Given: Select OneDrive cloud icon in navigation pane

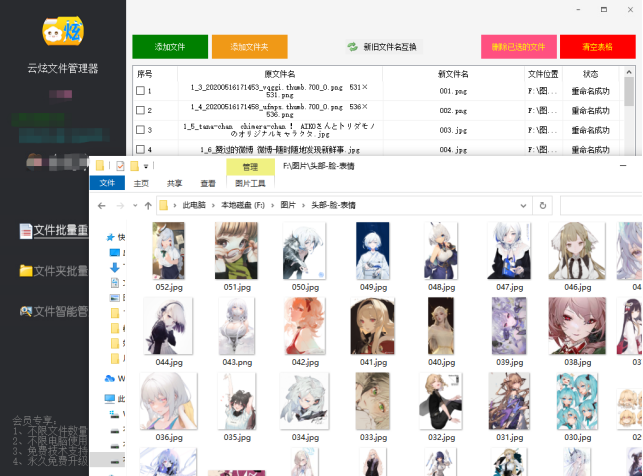Looking at the screenshot, I should tap(109, 378).
